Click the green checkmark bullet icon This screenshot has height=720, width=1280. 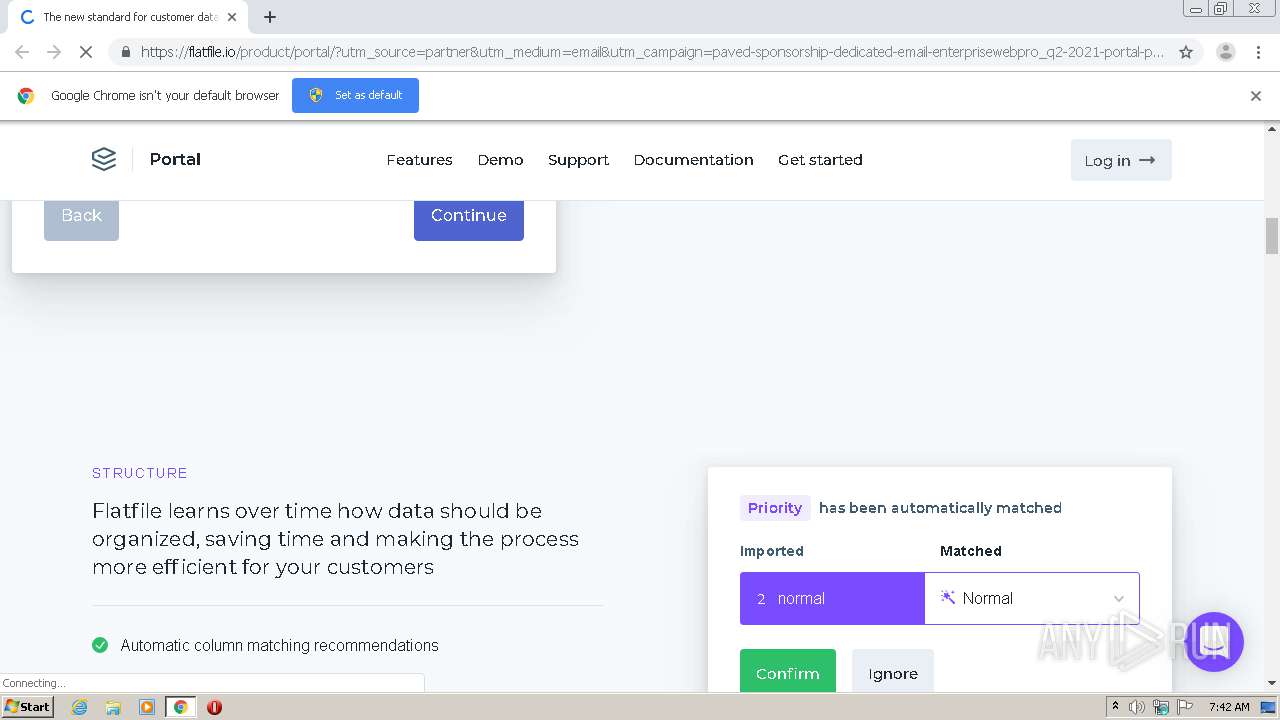[100, 645]
